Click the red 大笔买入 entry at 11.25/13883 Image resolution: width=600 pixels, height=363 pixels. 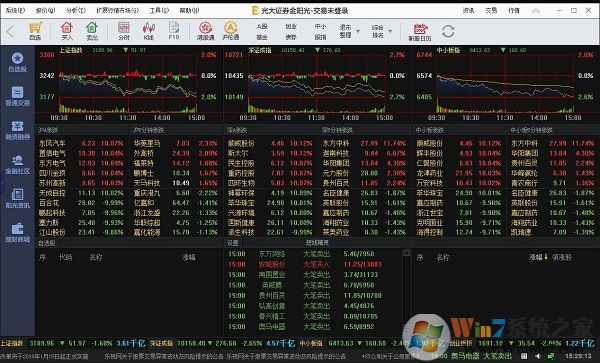(x=305, y=264)
